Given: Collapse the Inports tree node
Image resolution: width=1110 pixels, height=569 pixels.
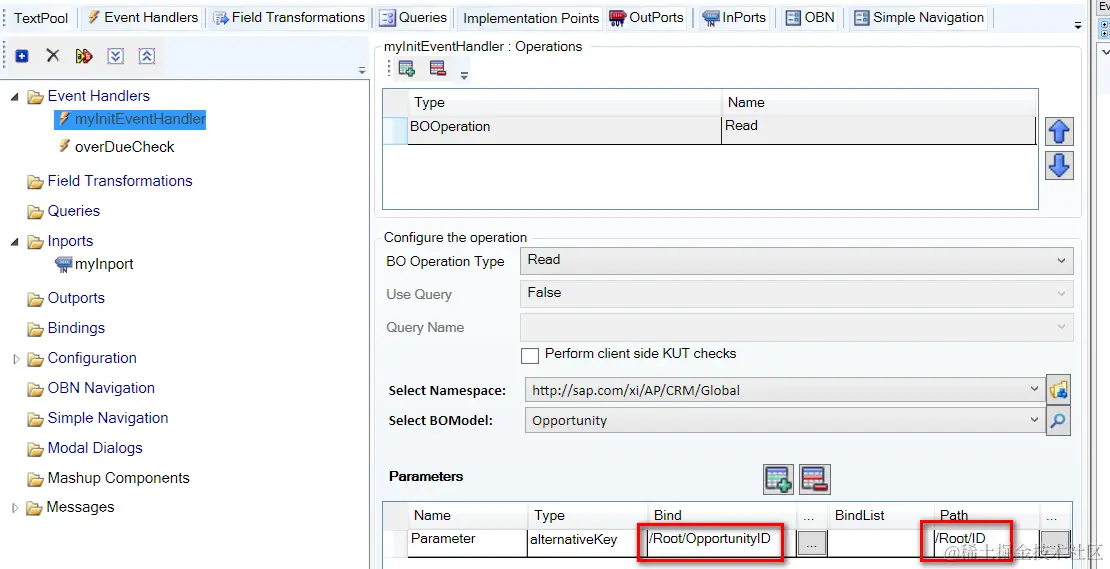Looking at the screenshot, I should pyautogui.click(x=16, y=242).
